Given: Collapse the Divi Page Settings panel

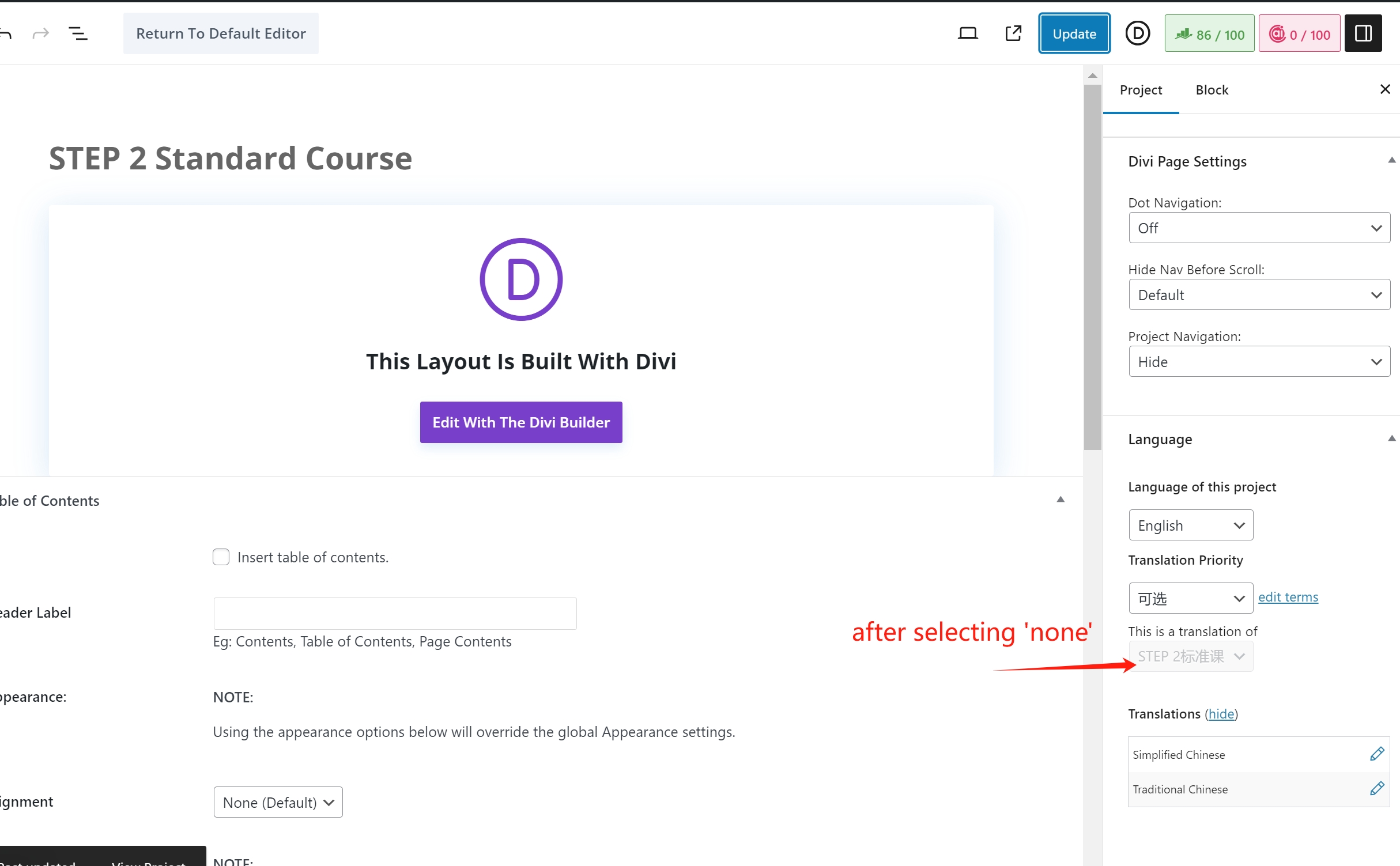Looking at the screenshot, I should (x=1391, y=161).
